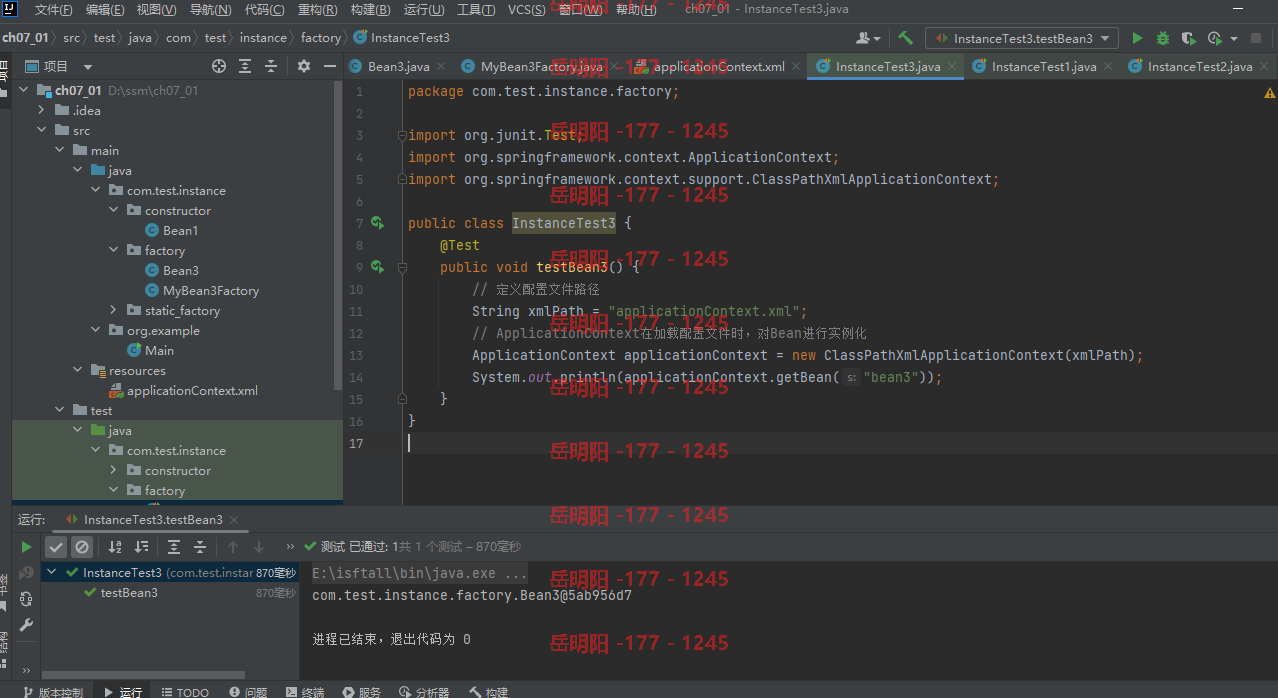Screen dimensions: 1278x698
Task: Collapse the src folder
Action: click(x=41, y=130)
